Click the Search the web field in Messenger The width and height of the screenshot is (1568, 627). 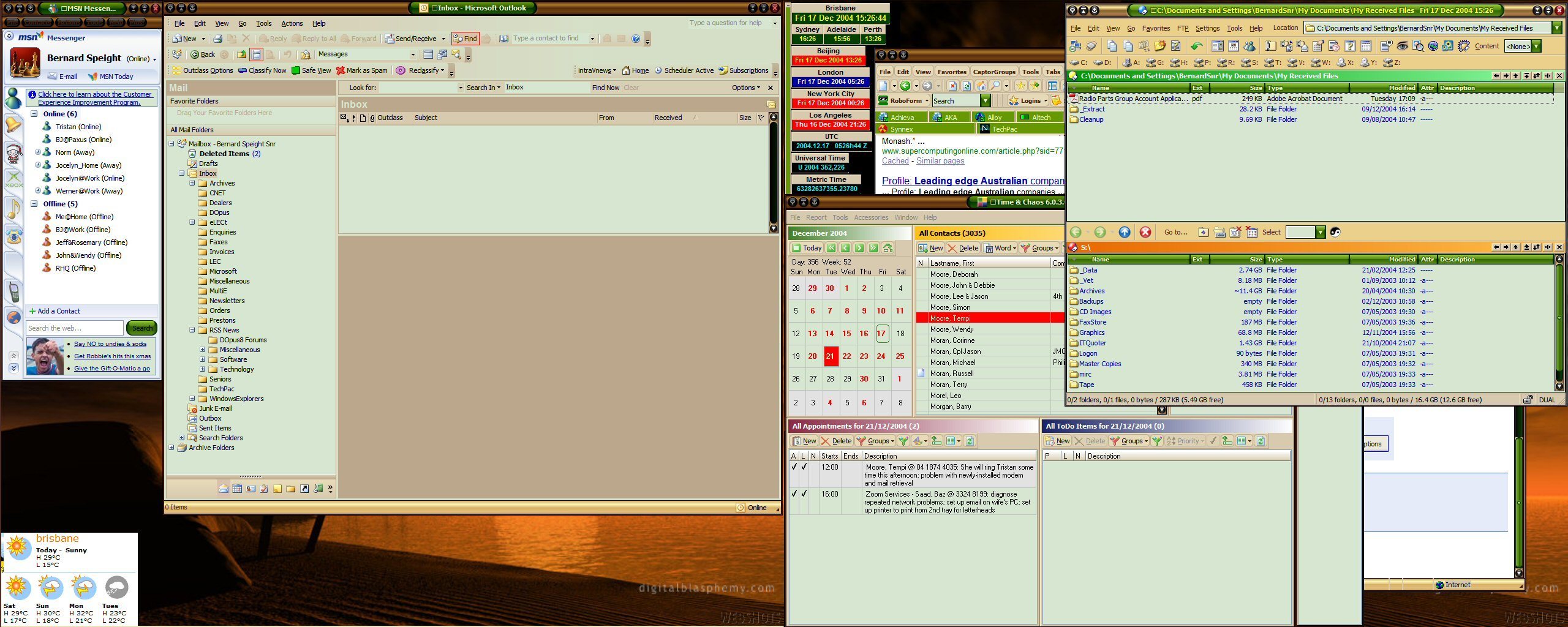pos(75,328)
